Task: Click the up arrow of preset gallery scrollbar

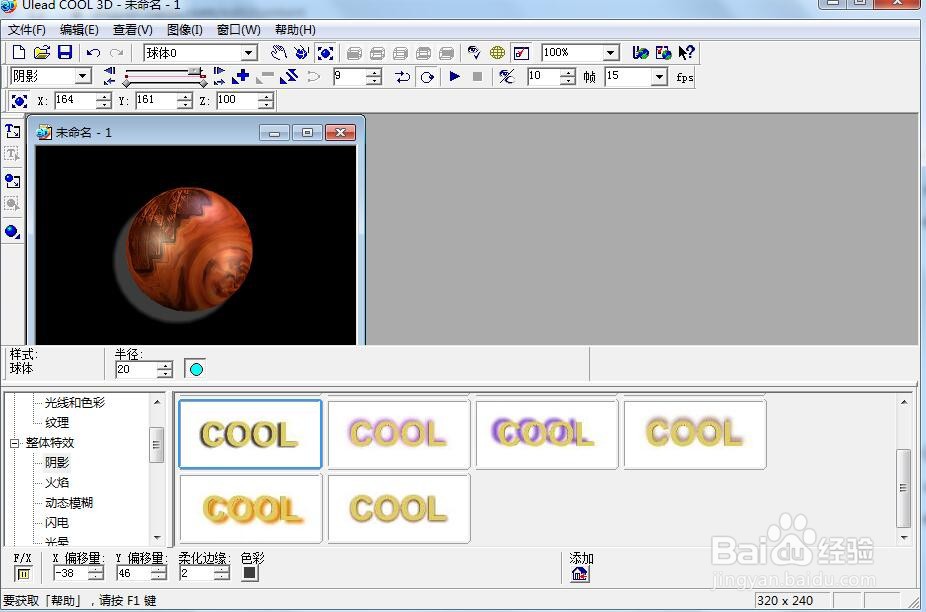Action: tap(904, 403)
